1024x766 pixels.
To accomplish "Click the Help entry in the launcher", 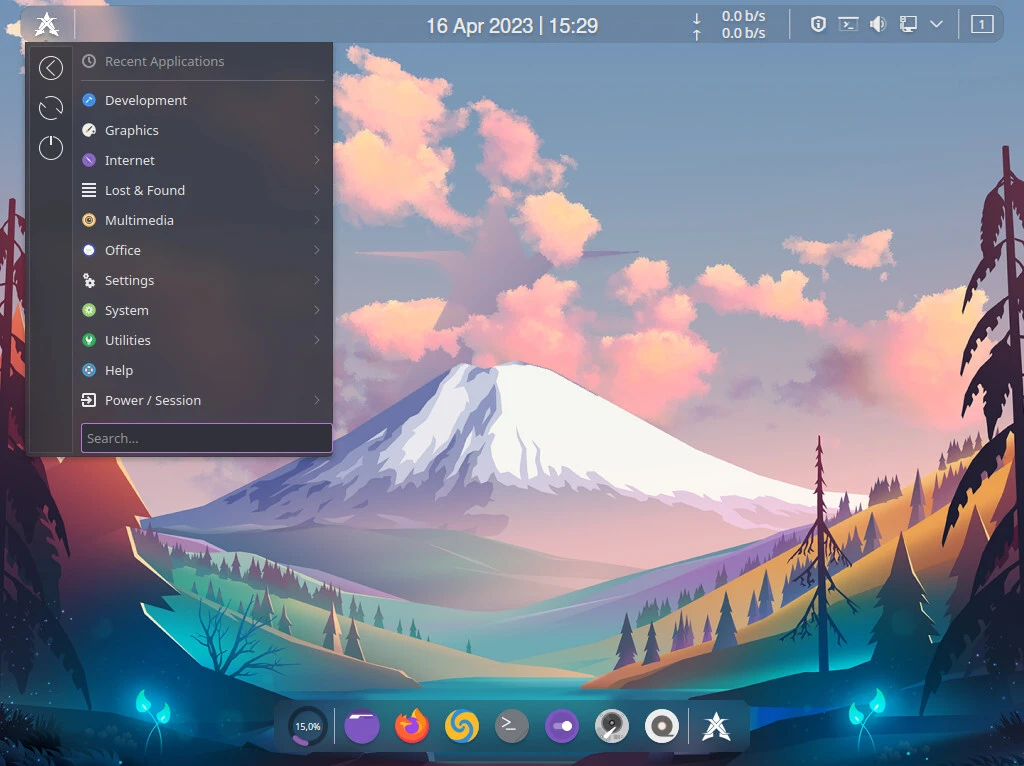I will [118, 370].
